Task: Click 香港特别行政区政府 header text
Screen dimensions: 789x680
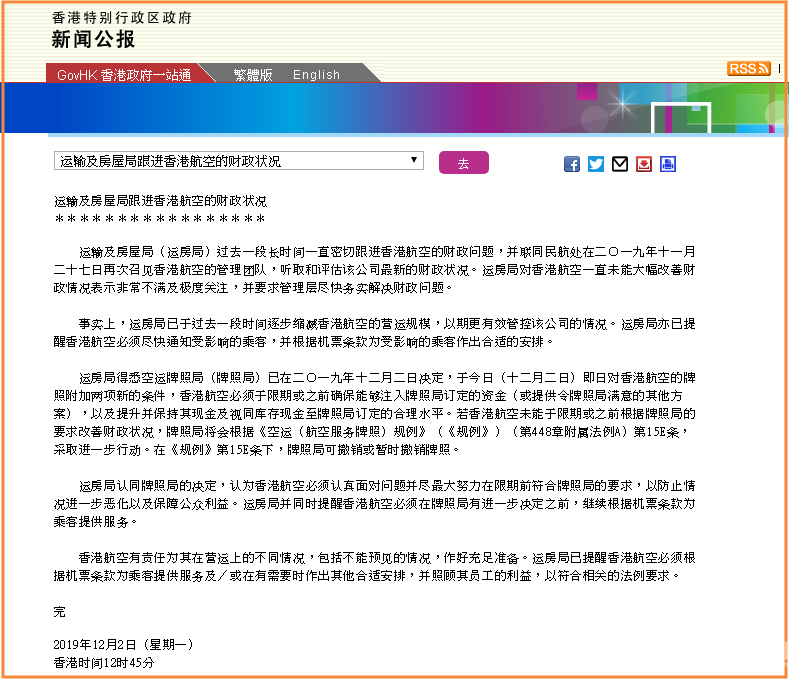Action: [x=122, y=18]
